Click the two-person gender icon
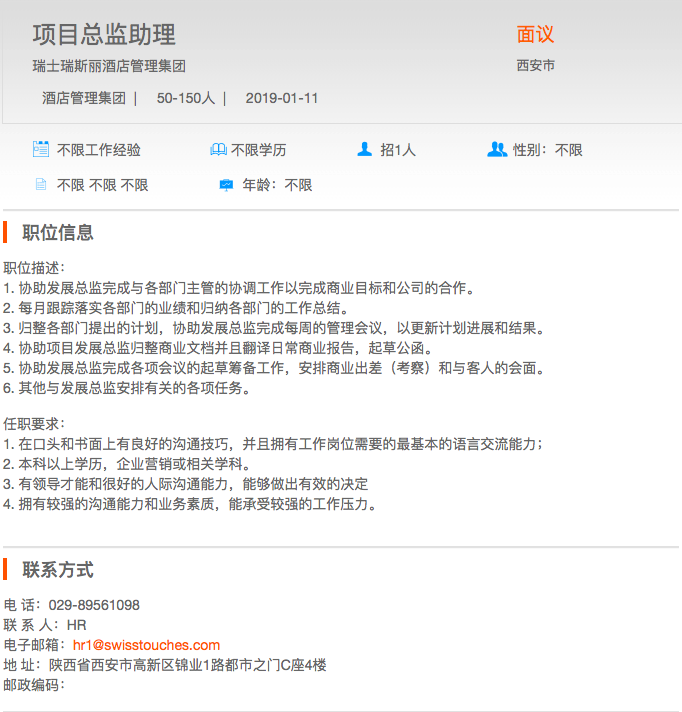The image size is (682, 712). click(497, 150)
